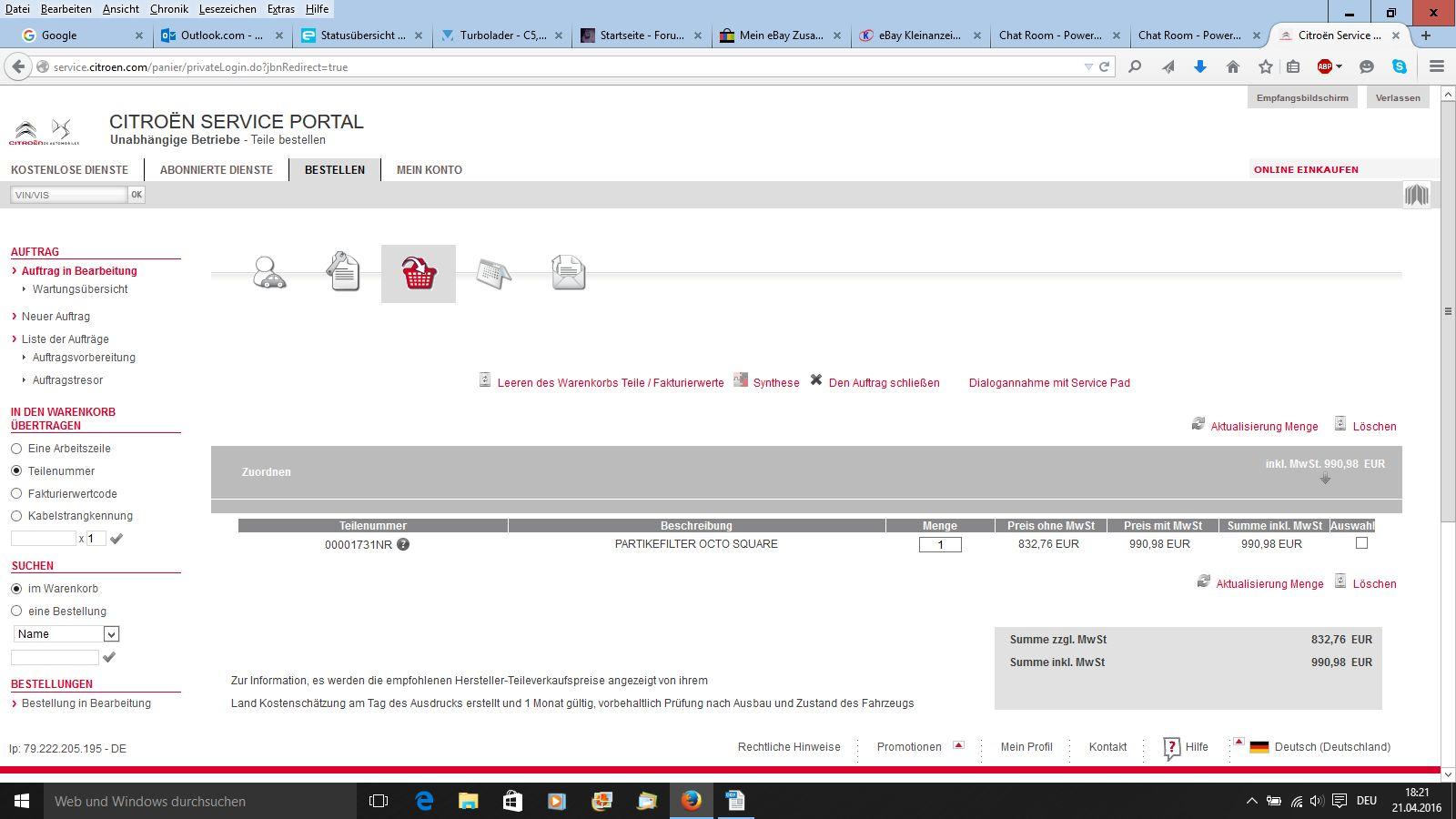
Task: Click the OK button next to VIN/VIS
Action: point(136,195)
